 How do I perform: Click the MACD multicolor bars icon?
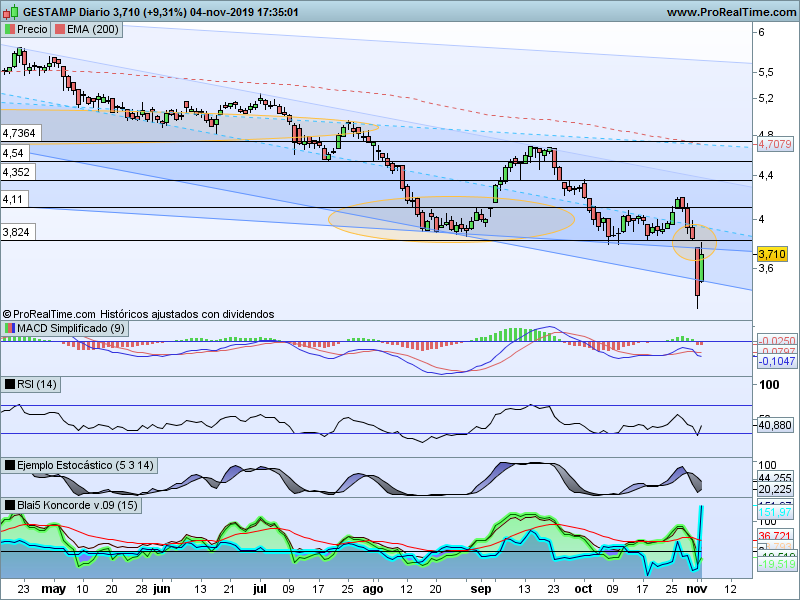pos(10,329)
